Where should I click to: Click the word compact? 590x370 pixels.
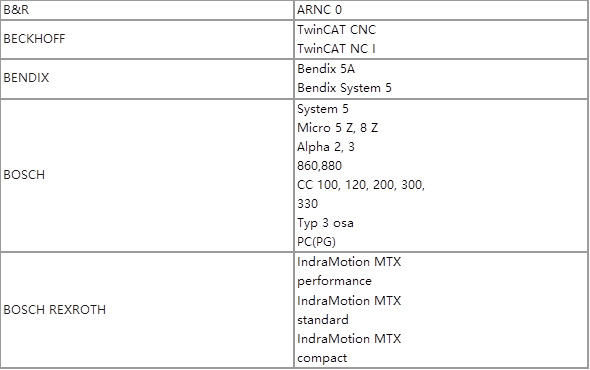322,358
